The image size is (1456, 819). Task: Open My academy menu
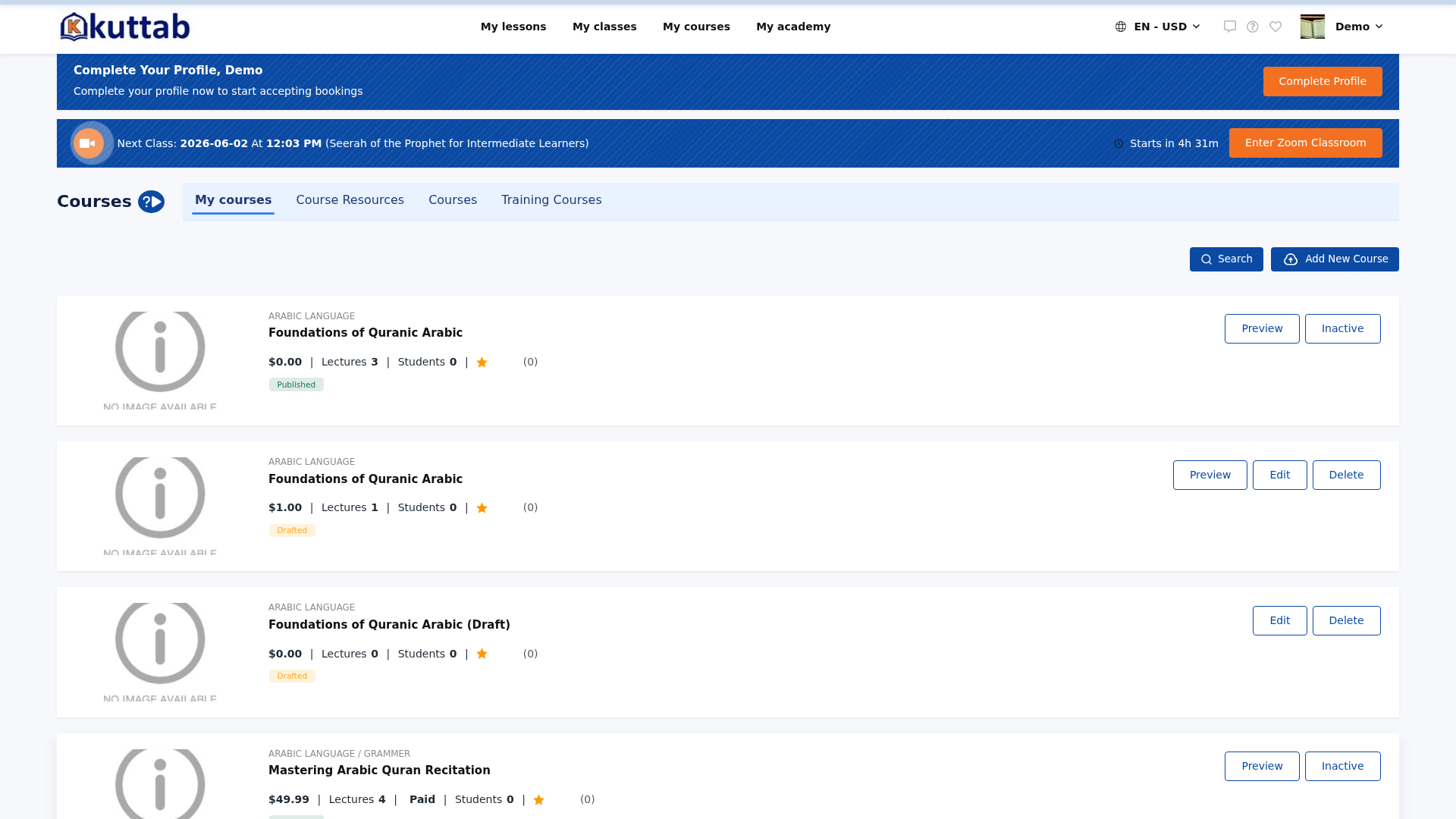793,27
